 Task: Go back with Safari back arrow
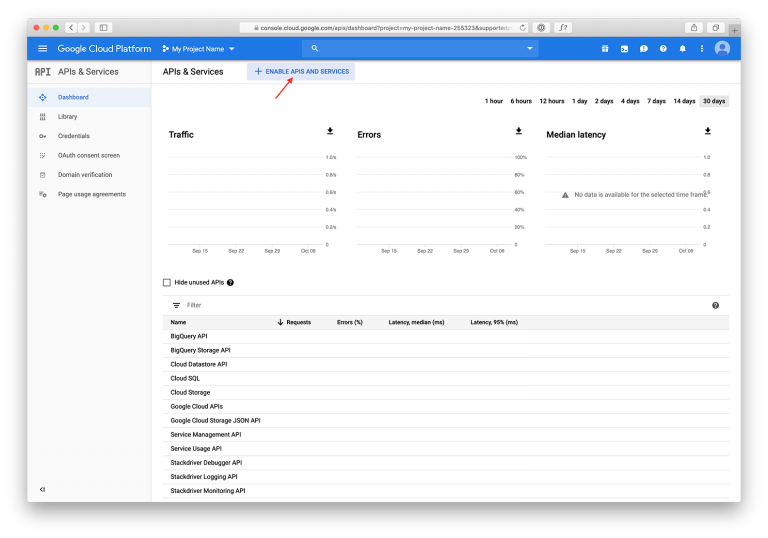tap(71, 27)
